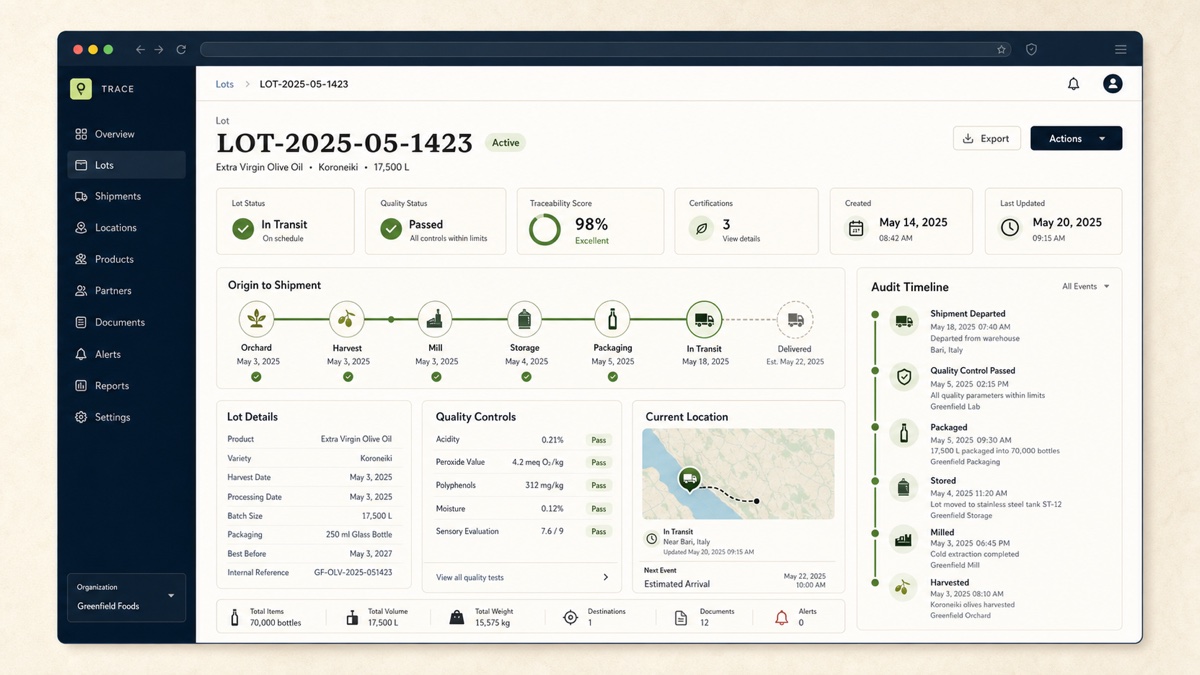1200x675 pixels.
Task: Click the Export button
Action: pyautogui.click(x=987, y=138)
